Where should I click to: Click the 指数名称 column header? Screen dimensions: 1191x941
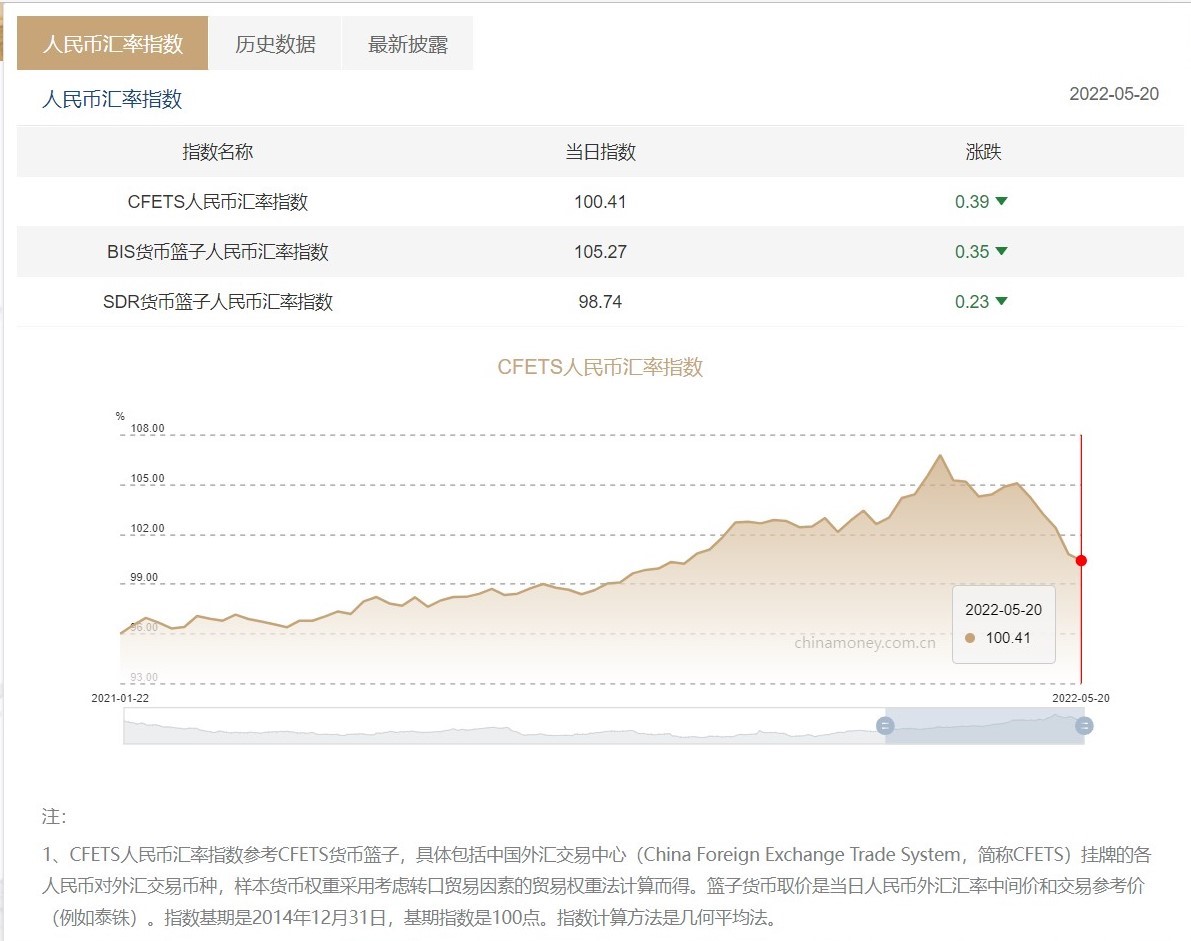pos(217,152)
